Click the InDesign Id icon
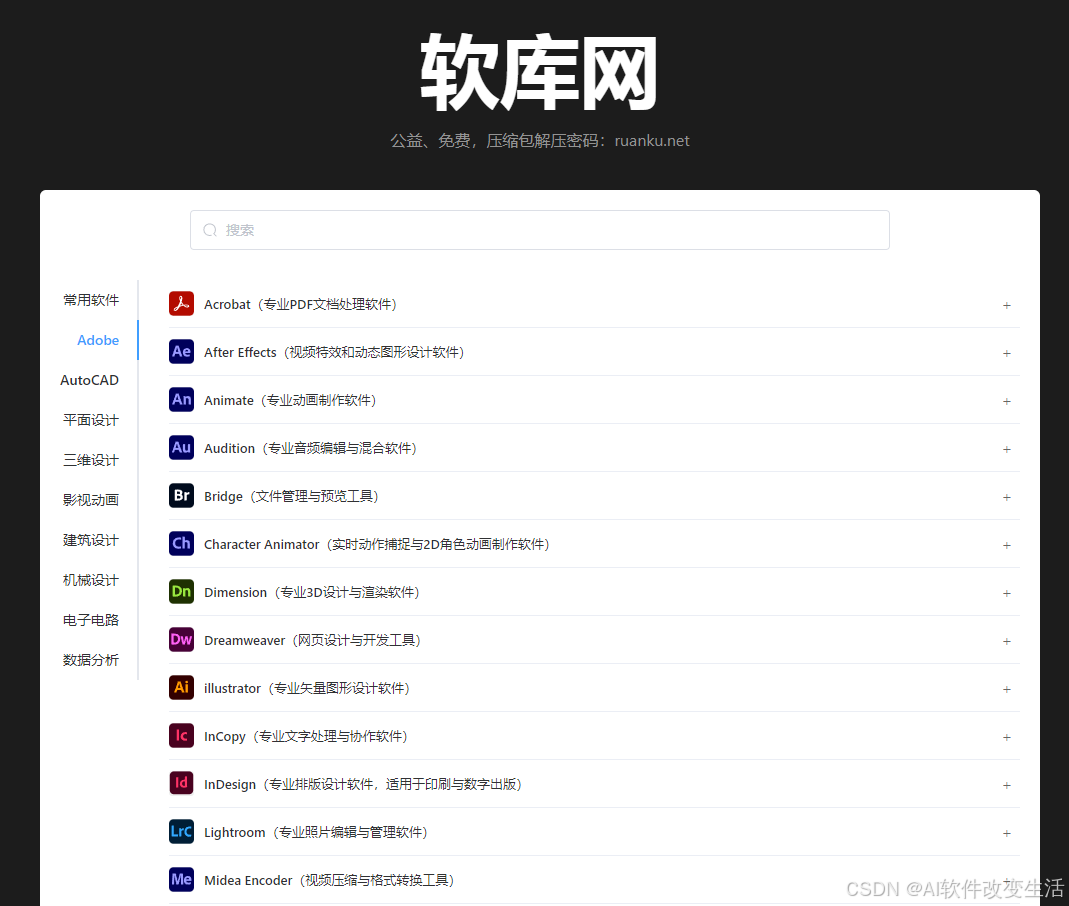1069x906 pixels. coord(181,783)
